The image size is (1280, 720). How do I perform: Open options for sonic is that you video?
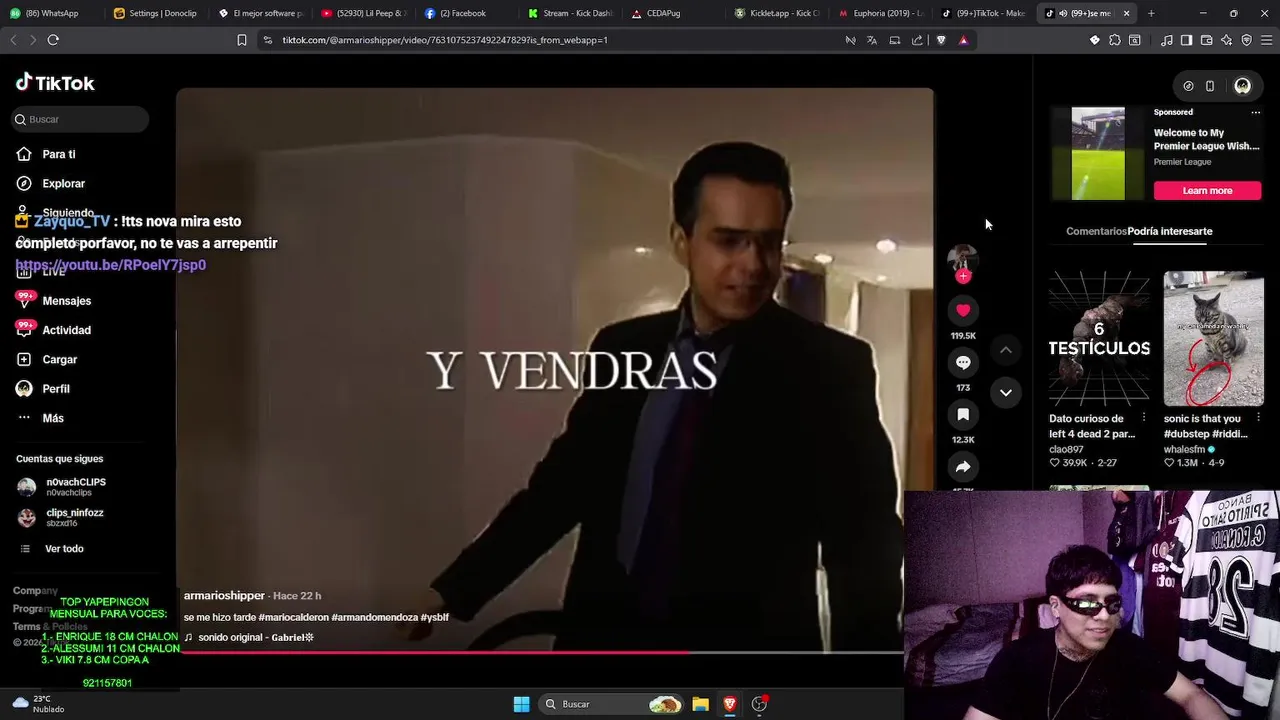coord(1258,418)
